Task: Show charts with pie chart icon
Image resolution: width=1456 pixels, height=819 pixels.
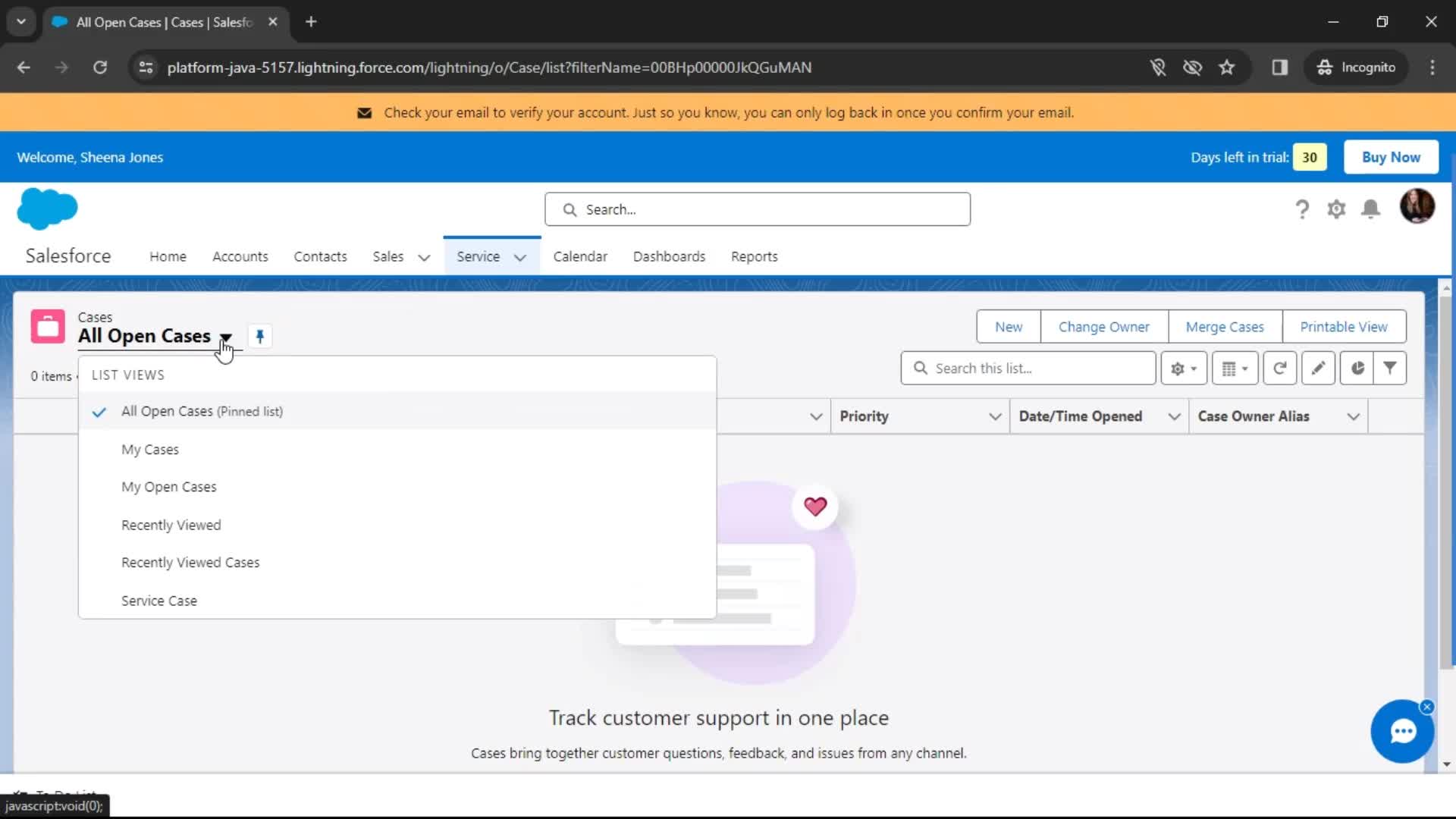Action: pos(1357,369)
